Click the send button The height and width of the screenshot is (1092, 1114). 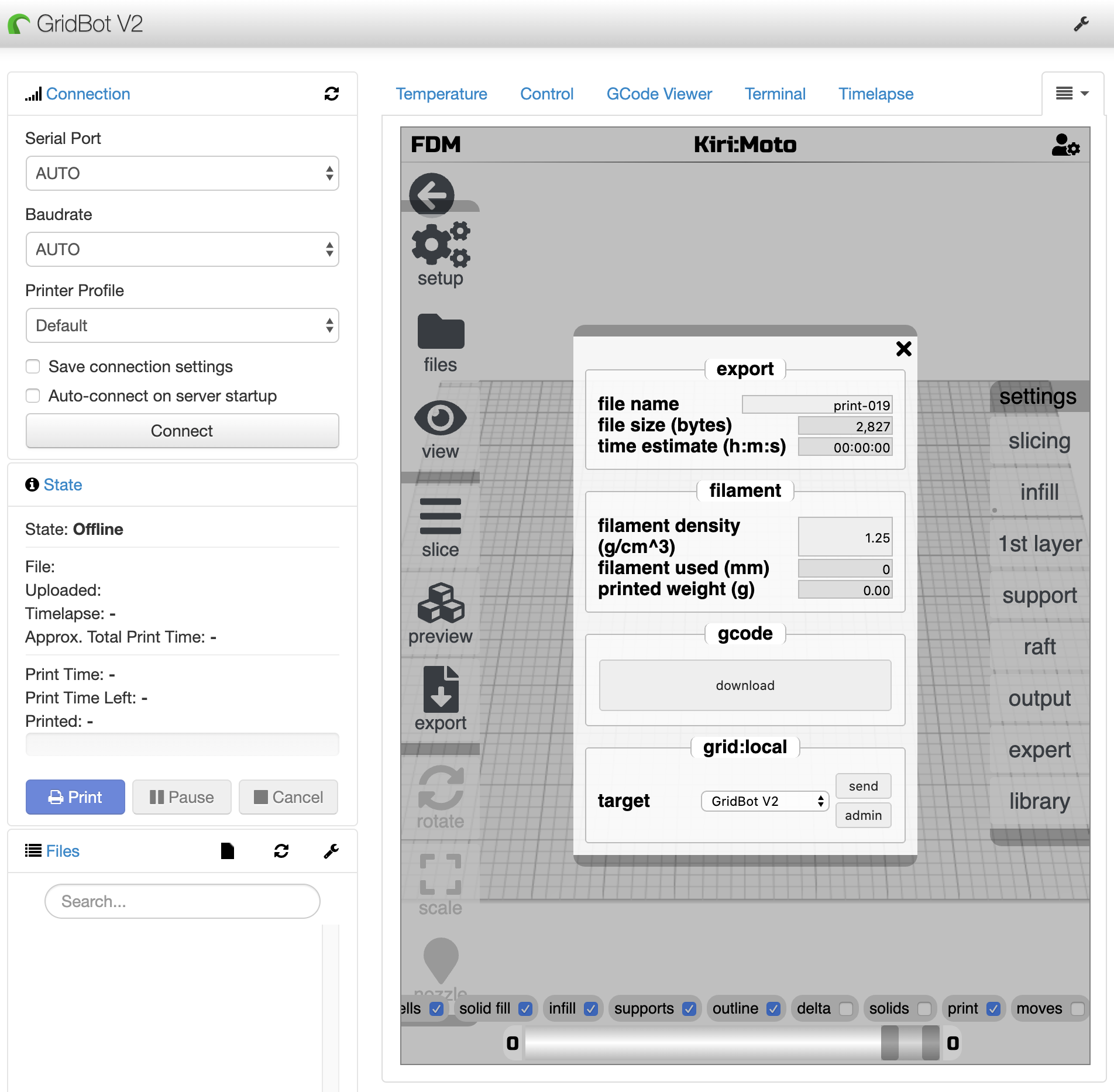(x=864, y=786)
